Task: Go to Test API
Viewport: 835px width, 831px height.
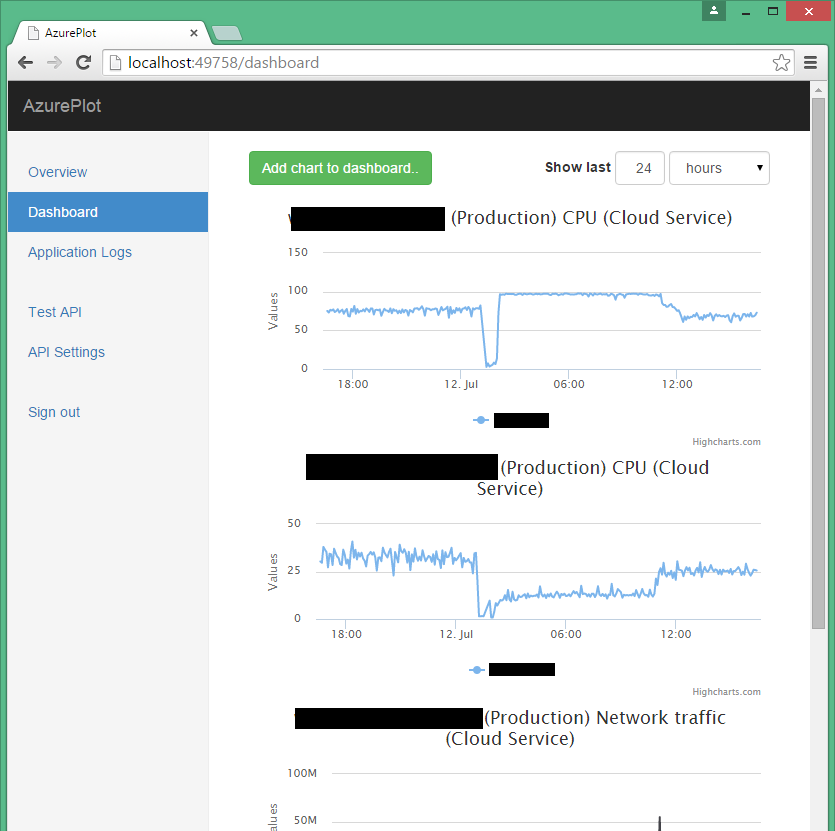Action: click(x=54, y=312)
